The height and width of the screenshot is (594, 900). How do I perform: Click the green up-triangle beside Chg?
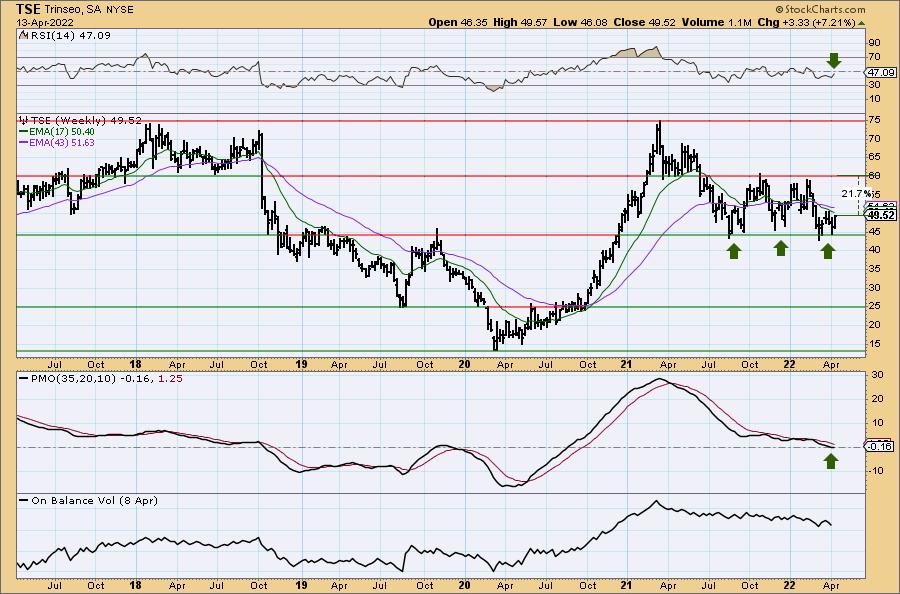862,23
